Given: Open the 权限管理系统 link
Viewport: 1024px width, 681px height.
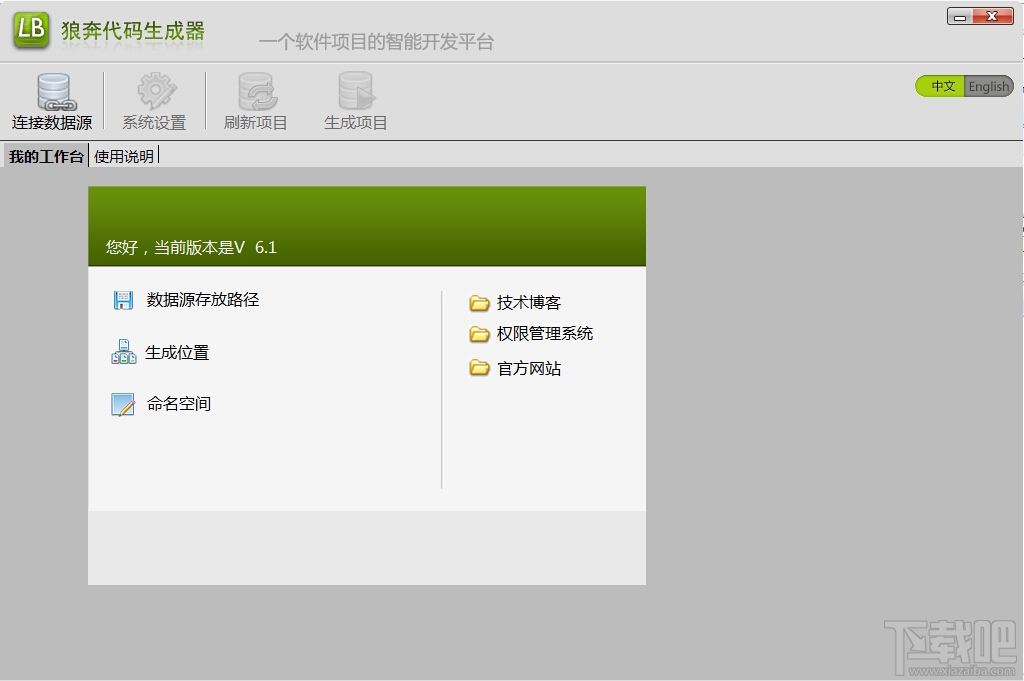Looking at the screenshot, I should click(545, 334).
